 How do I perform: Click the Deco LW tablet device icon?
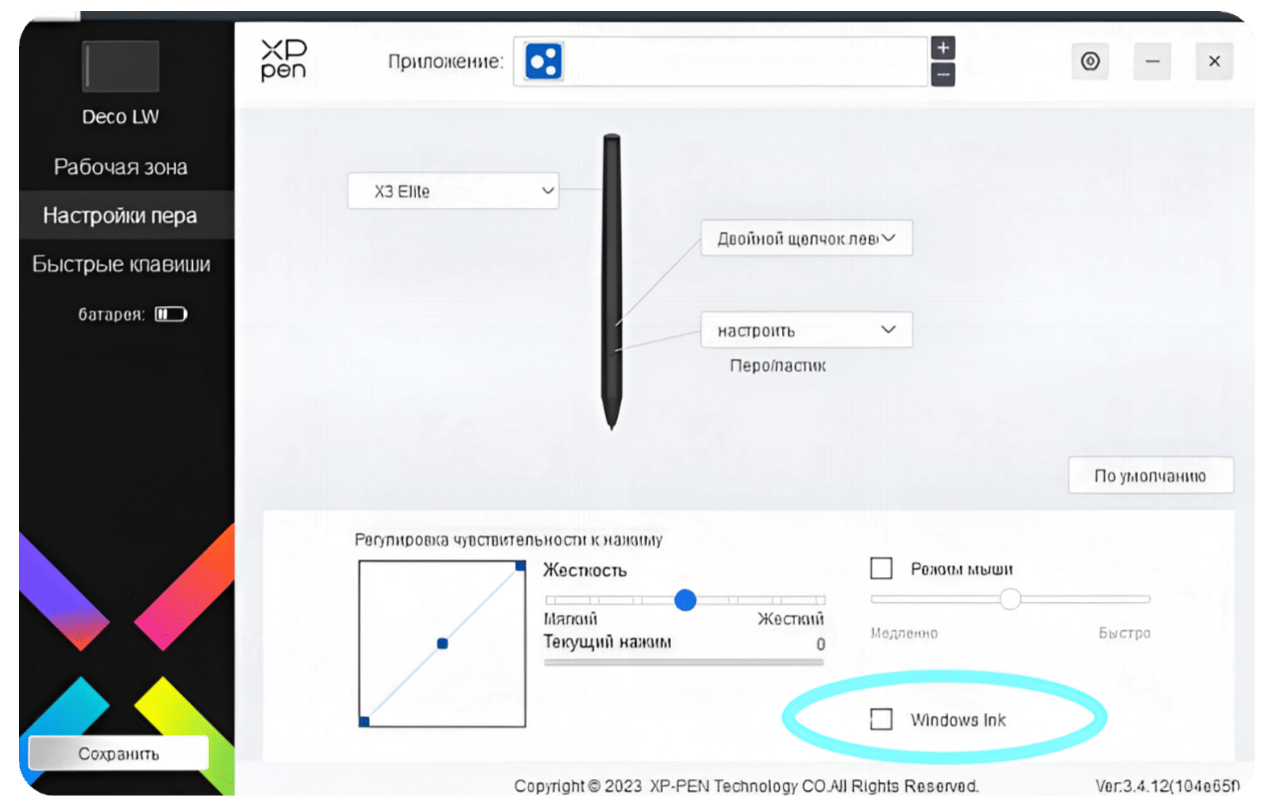120,68
